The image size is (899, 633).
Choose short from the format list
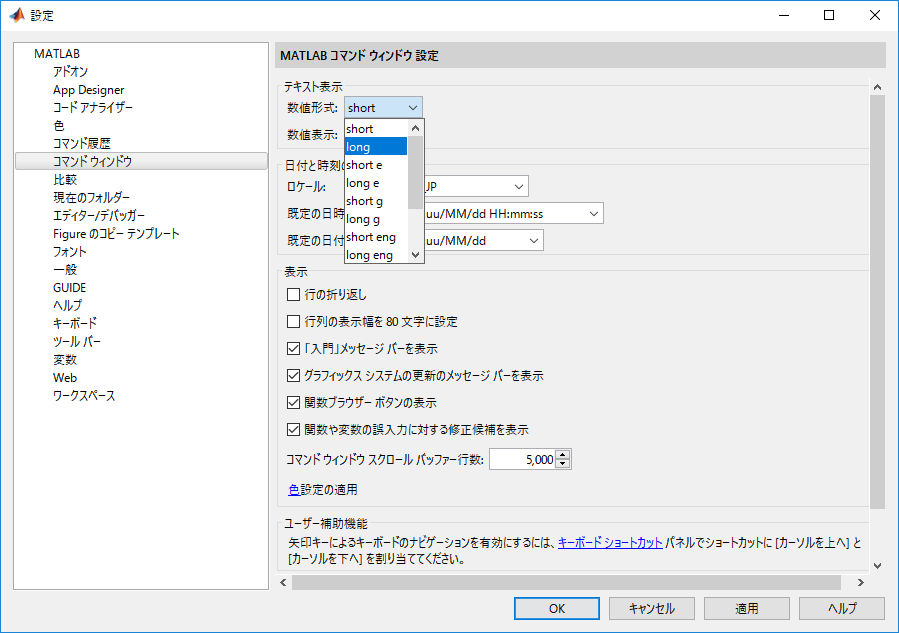(376, 129)
